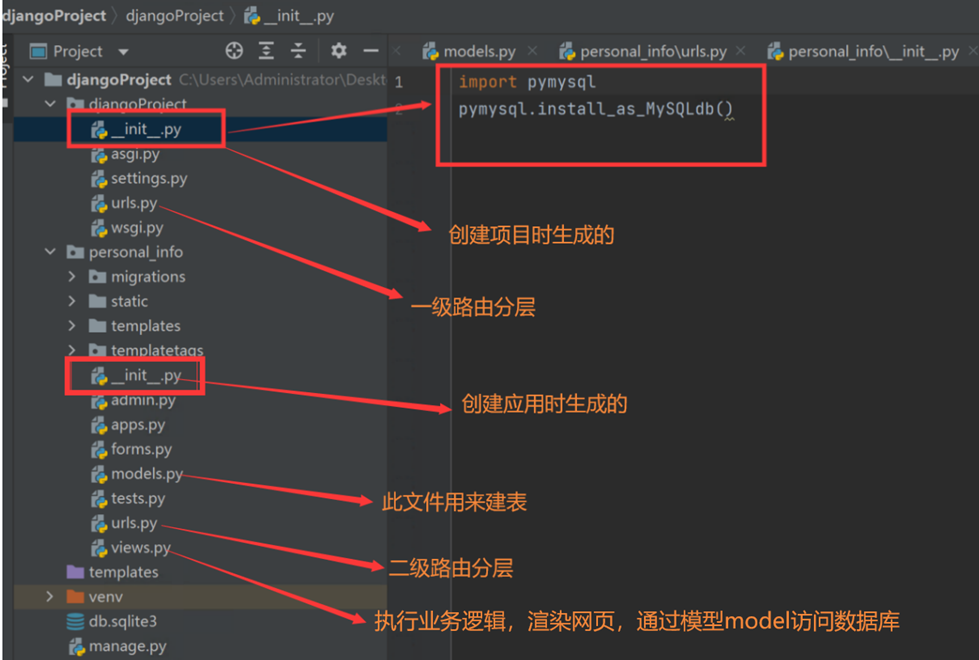Expand the templates folder inside personal_info

[x=72, y=325]
